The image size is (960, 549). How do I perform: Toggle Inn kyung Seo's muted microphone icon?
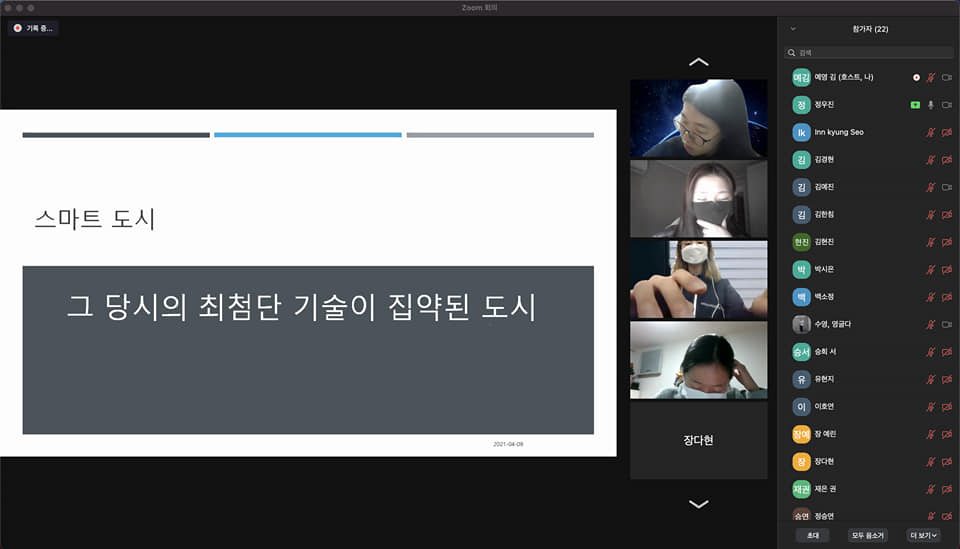931,132
